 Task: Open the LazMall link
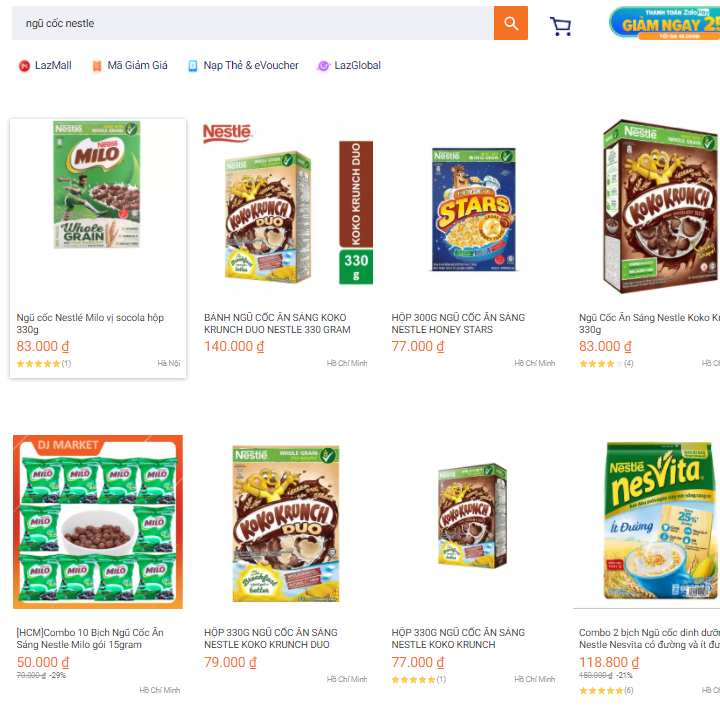tap(53, 66)
